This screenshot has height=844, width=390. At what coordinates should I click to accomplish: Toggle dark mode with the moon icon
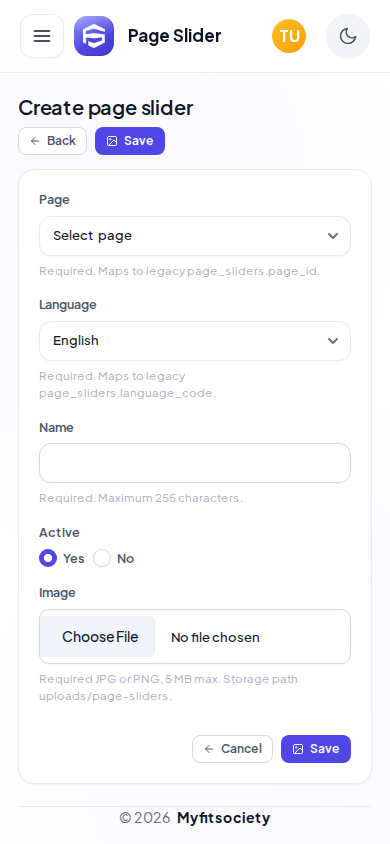point(348,36)
